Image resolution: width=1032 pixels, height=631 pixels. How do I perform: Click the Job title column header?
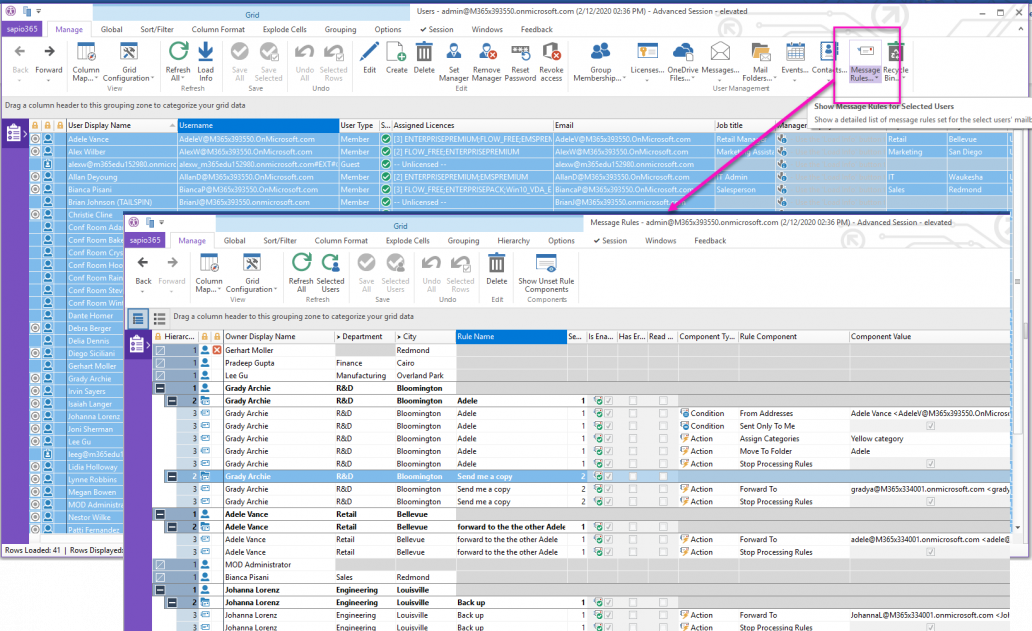(x=745, y=126)
